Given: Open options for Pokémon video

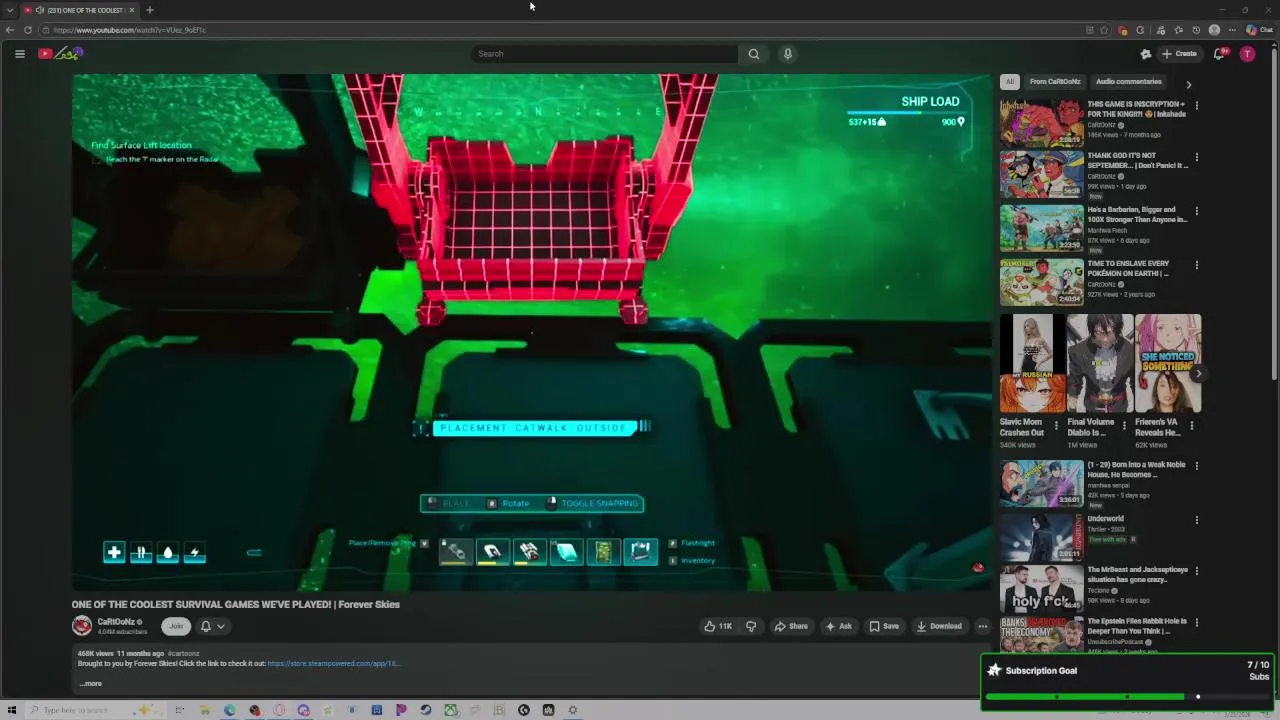Looking at the screenshot, I should click(x=1196, y=265).
